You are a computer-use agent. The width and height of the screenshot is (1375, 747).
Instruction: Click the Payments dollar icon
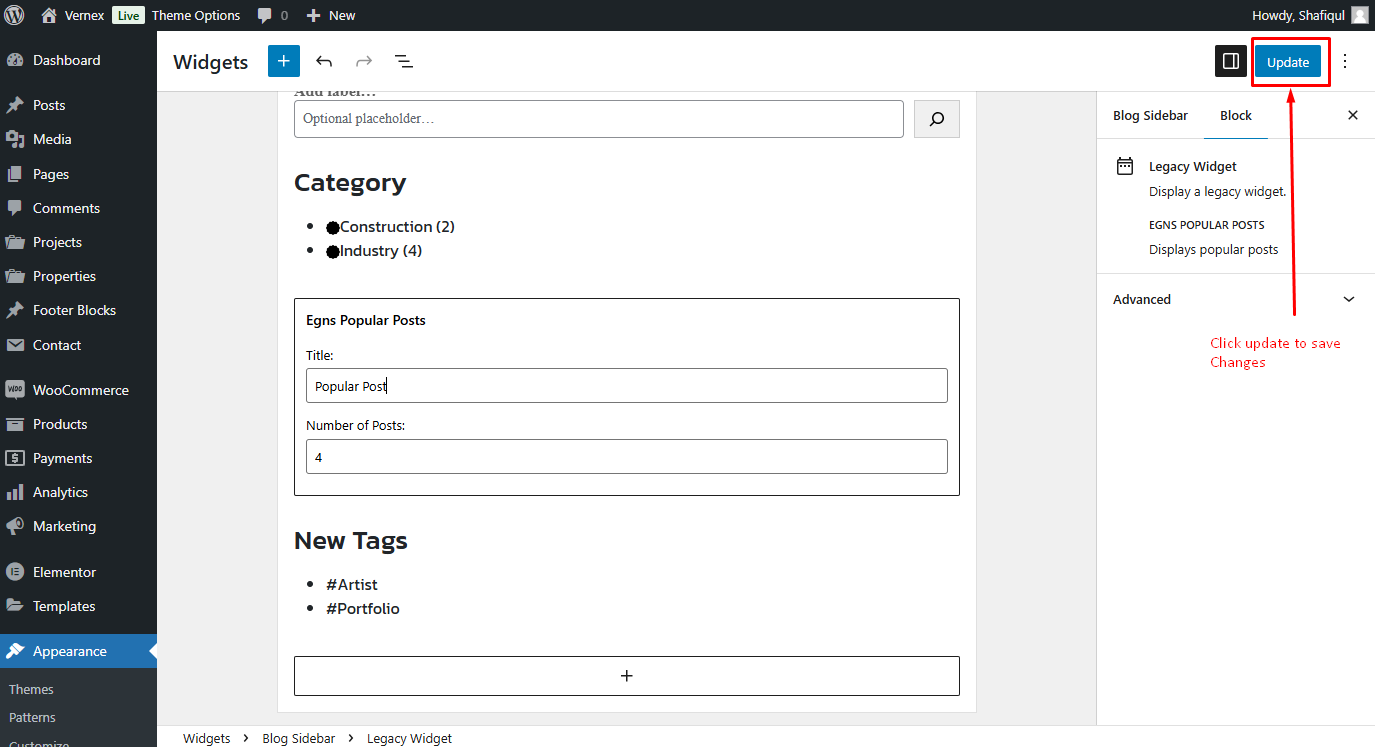pos(15,458)
